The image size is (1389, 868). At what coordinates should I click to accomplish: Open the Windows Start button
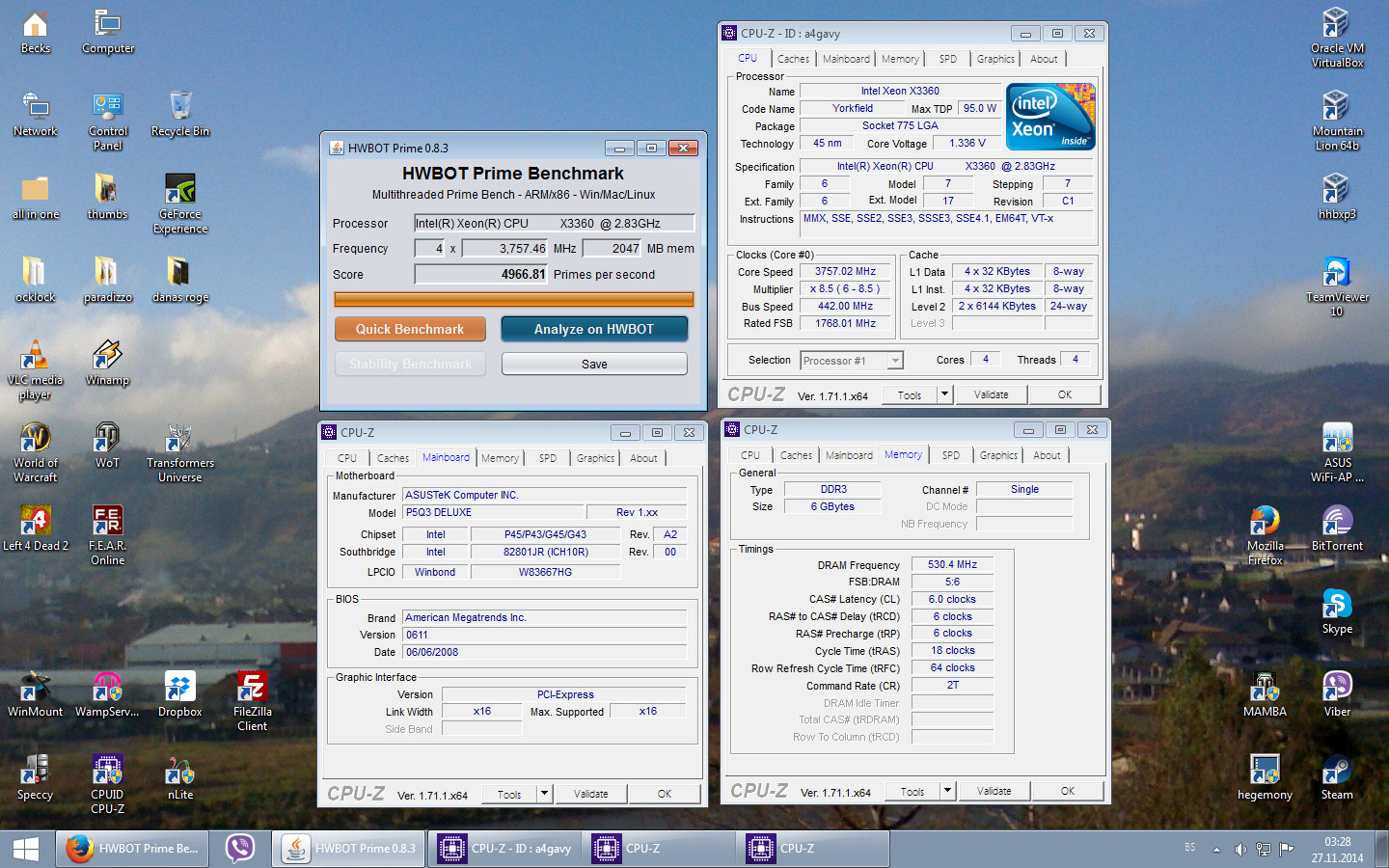pyautogui.click(x=26, y=849)
